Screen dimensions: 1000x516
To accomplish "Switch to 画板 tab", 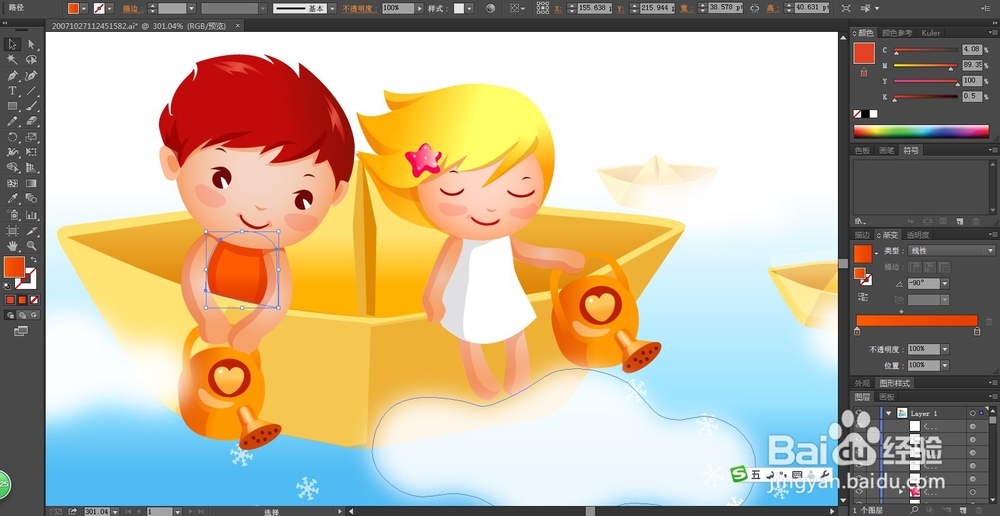I will [886, 397].
